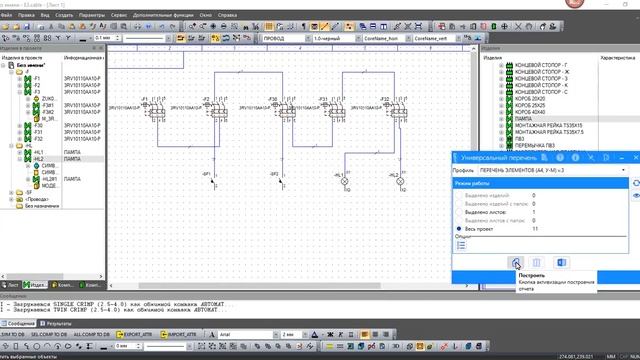Screen dimensions: 640x360
Task: Open the line color swatch in second toolbar
Action: [x=83, y=38]
